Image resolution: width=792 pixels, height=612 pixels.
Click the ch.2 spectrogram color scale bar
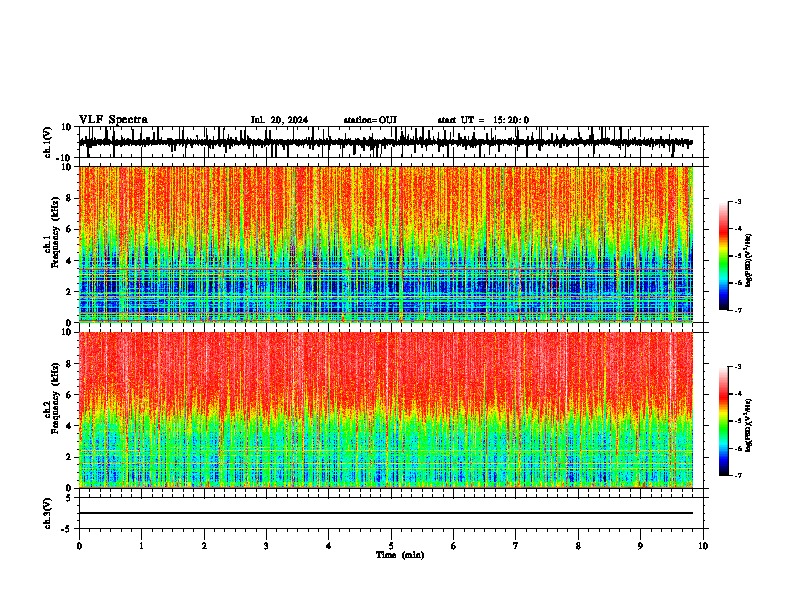tap(724, 421)
